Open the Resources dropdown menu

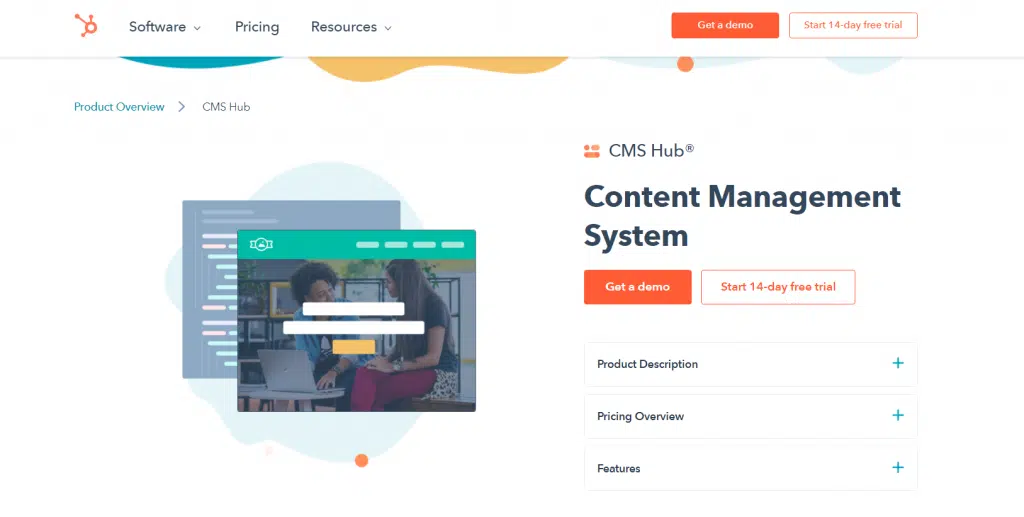[351, 27]
